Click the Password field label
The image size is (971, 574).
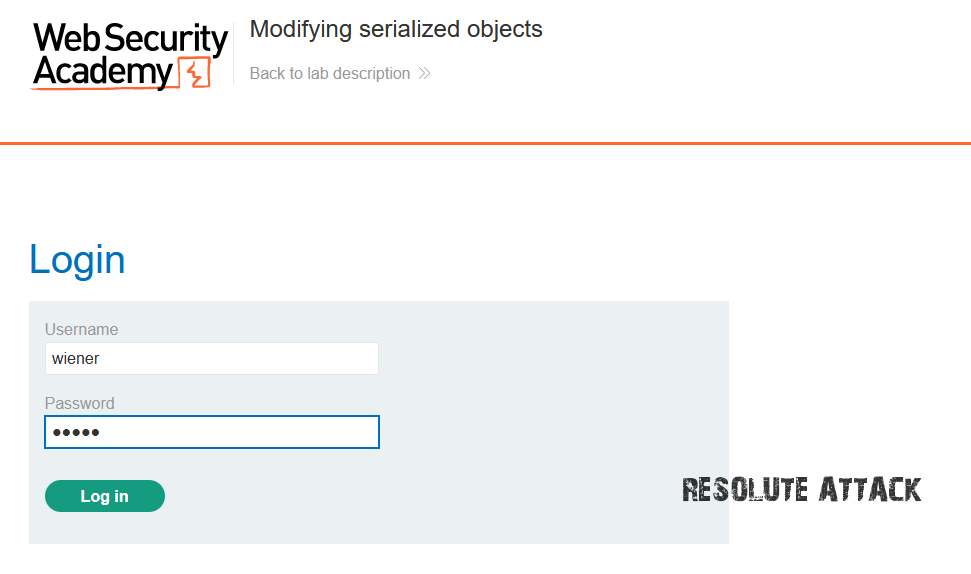coord(79,403)
